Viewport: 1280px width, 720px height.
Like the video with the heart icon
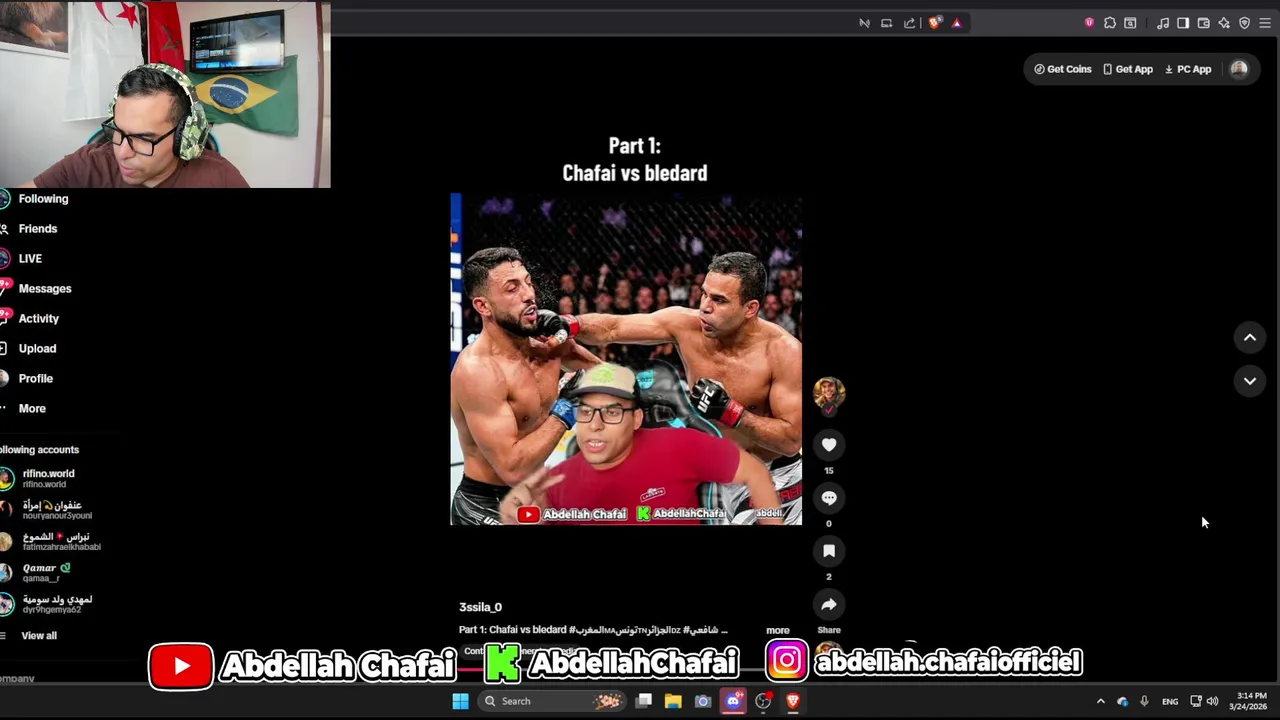pyautogui.click(x=829, y=445)
